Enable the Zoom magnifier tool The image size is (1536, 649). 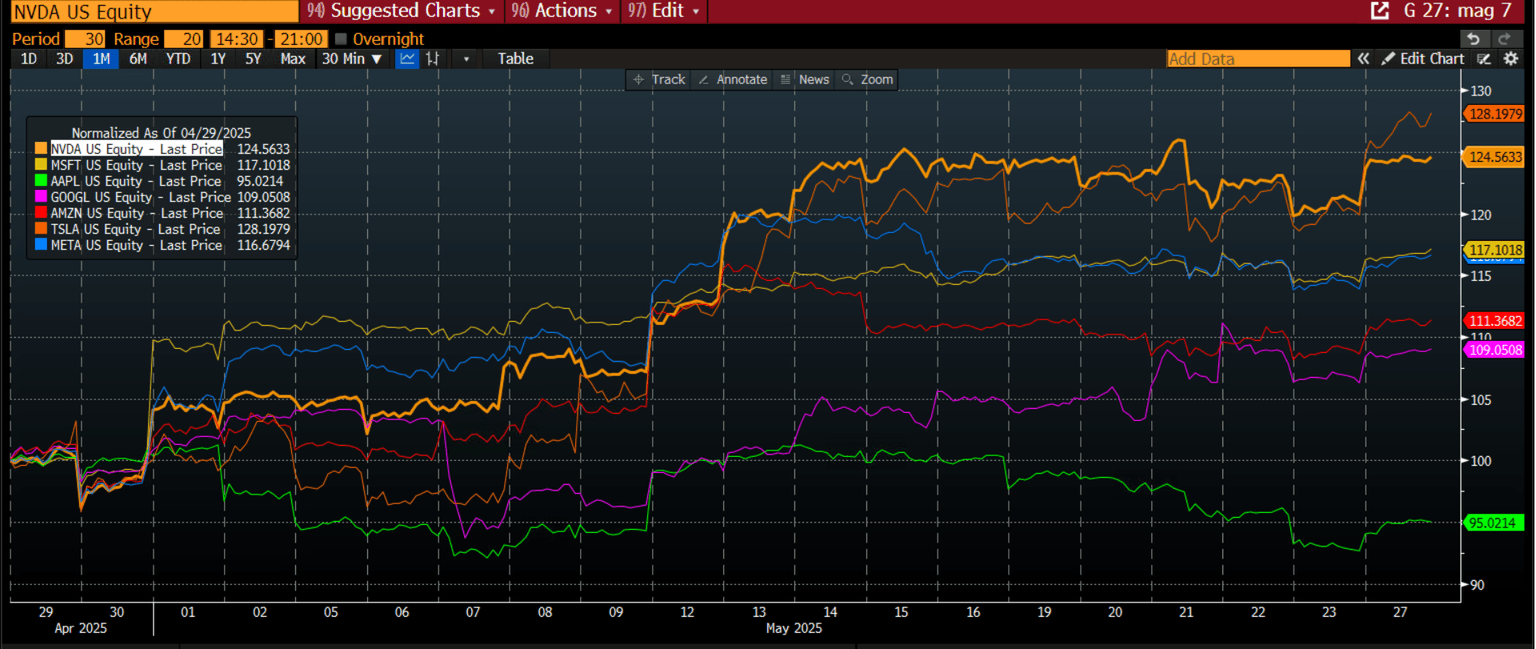tap(867, 79)
